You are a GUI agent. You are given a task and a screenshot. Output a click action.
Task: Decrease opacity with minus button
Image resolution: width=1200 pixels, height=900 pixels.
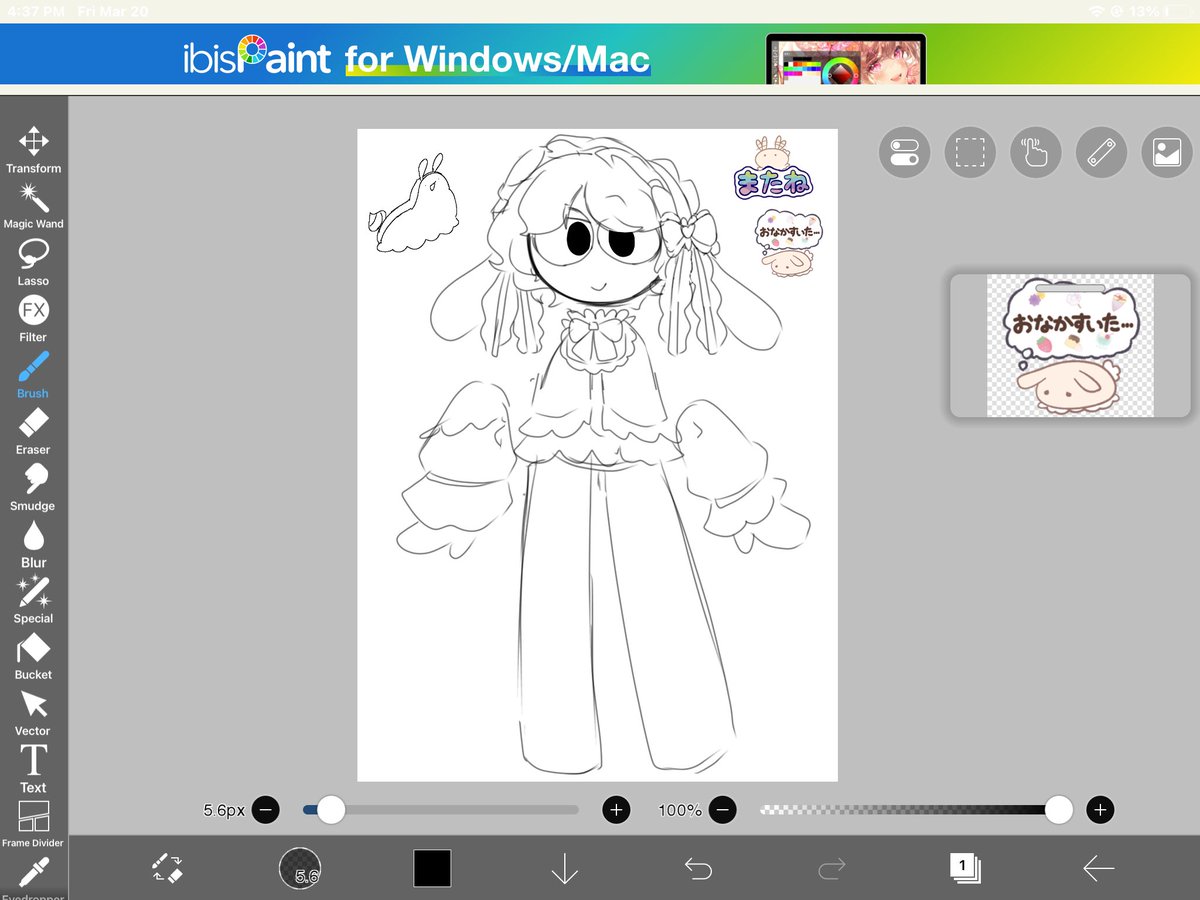[724, 810]
